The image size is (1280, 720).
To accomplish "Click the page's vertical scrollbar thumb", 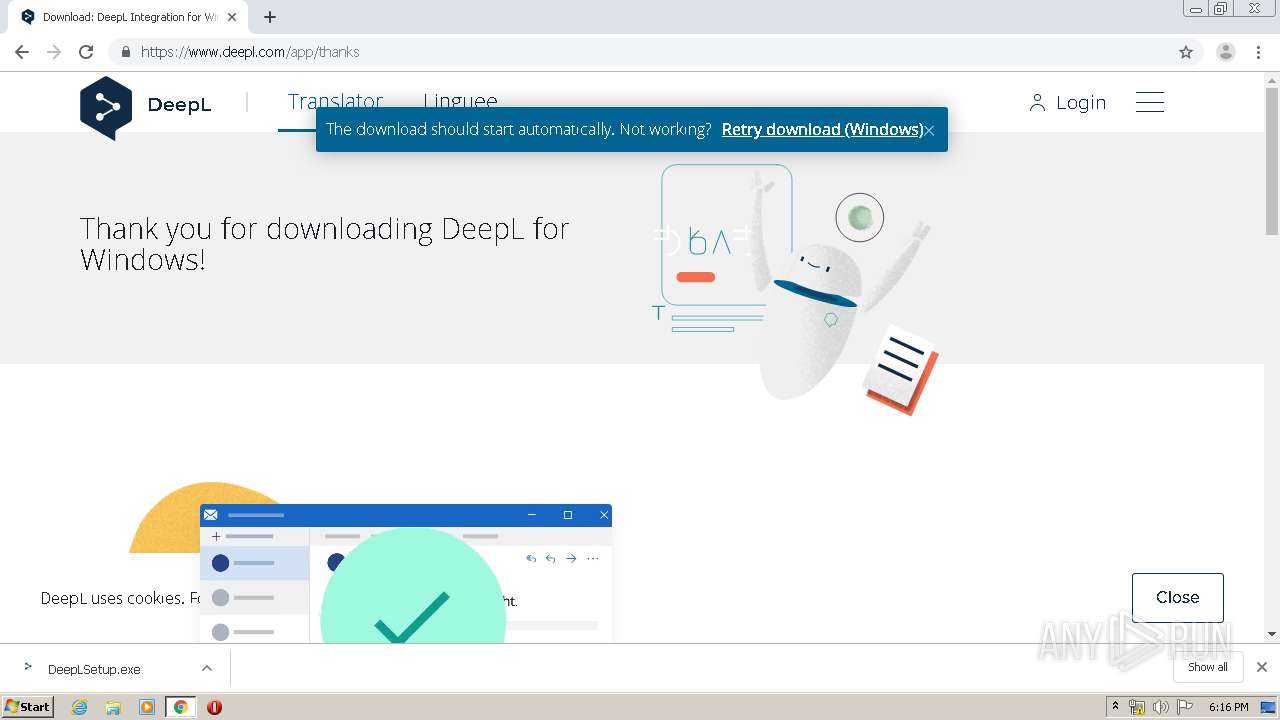I will (1272, 161).
